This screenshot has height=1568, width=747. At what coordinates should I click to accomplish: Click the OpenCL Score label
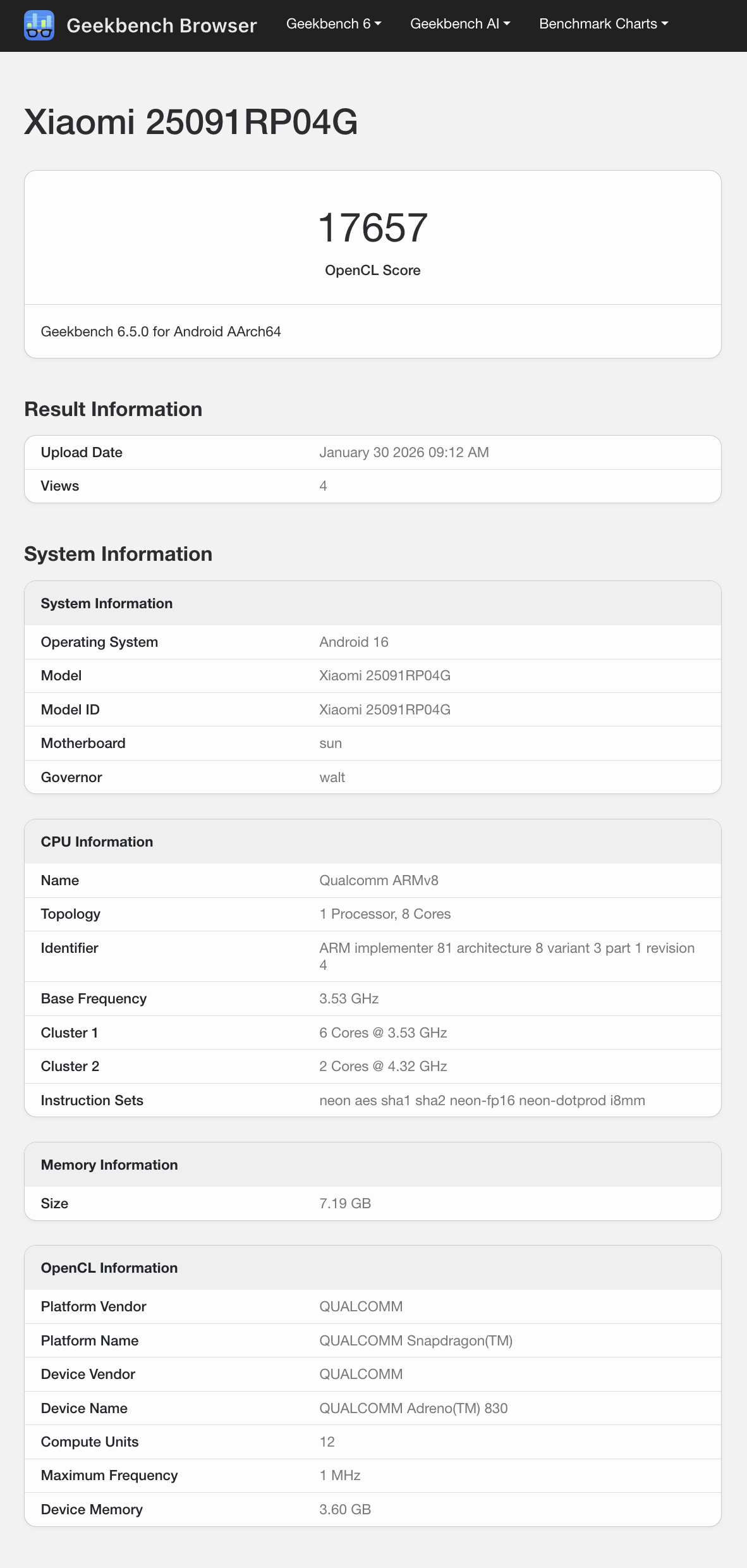coord(372,271)
